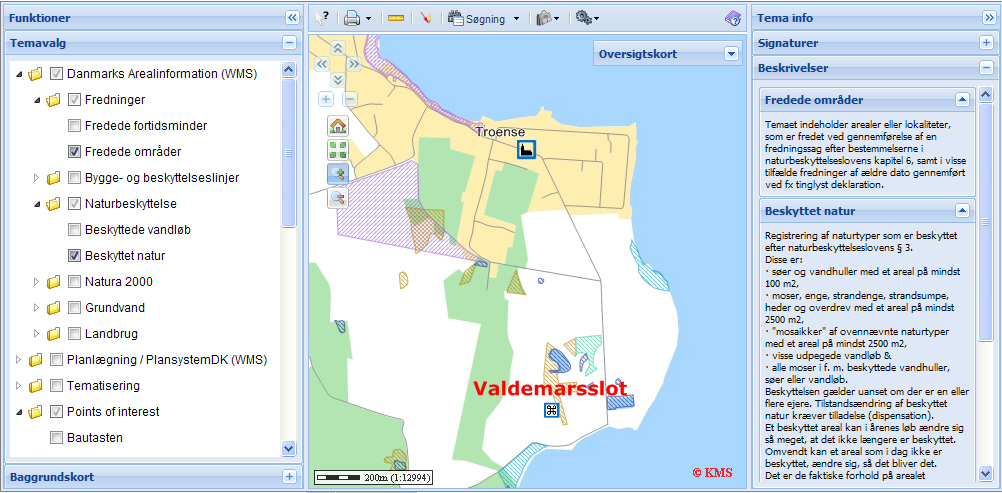
Task: Click the Points of interest folder icon
Action: pos(36,412)
